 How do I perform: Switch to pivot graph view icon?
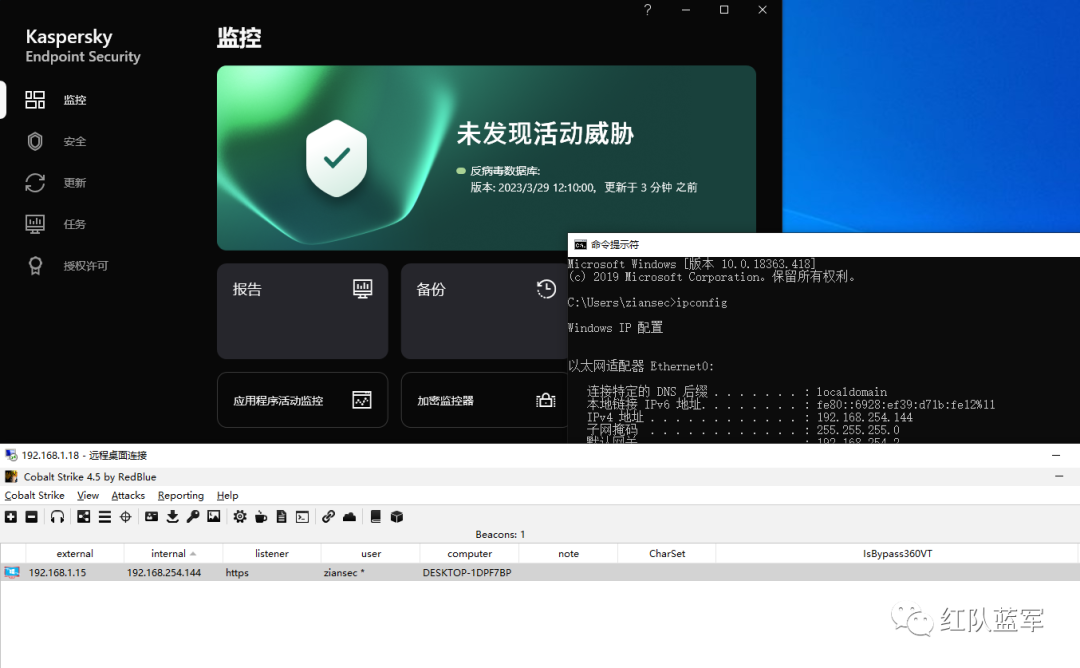pos(83,516)
